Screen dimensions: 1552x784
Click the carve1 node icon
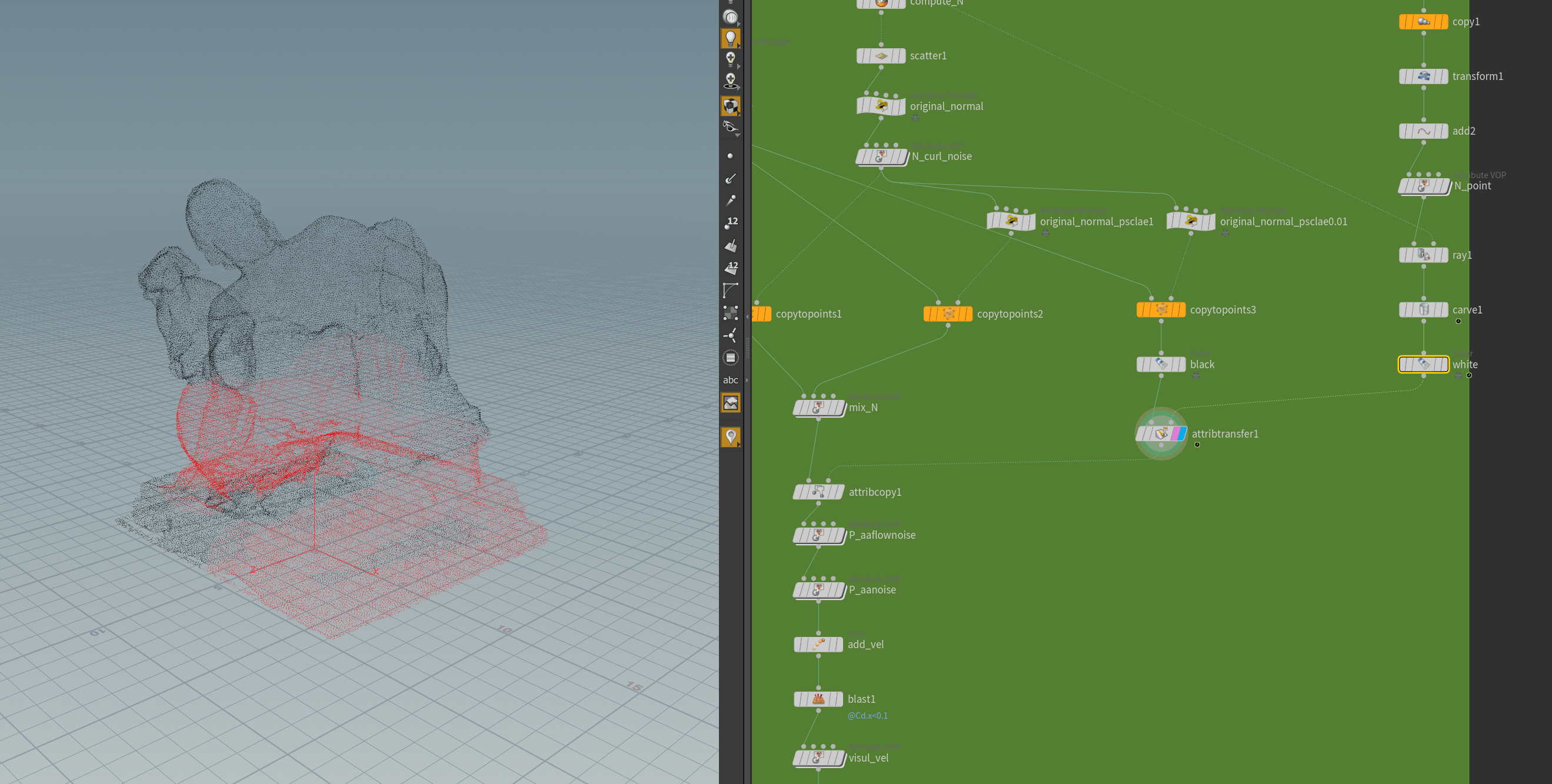point(1423,309)
